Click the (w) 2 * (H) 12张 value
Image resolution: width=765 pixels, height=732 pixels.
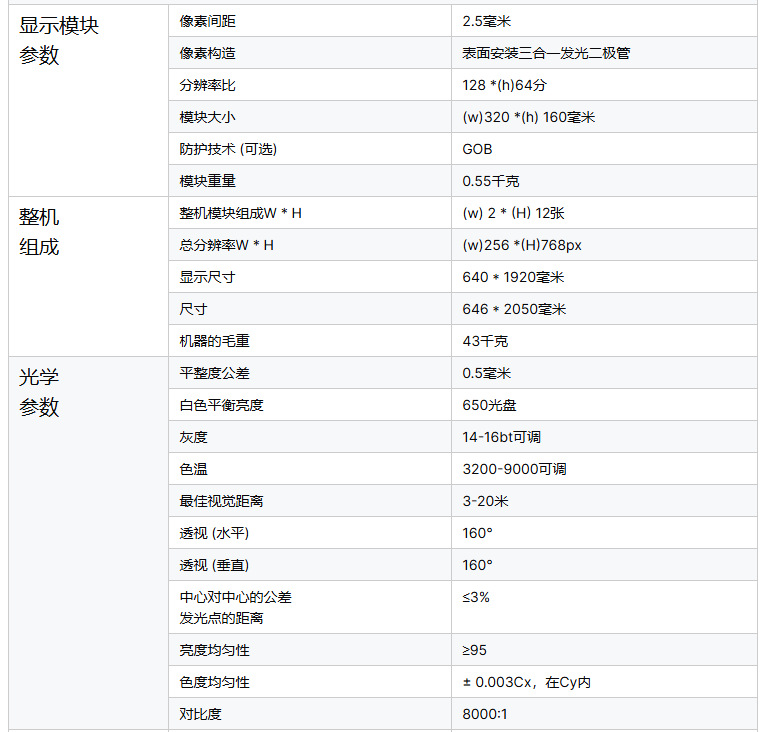pos(513,213)
